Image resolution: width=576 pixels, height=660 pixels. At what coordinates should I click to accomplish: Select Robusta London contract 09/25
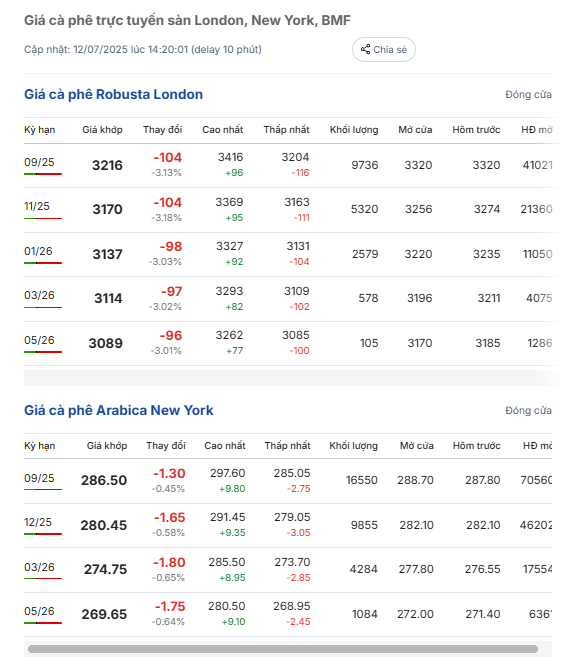39,162
